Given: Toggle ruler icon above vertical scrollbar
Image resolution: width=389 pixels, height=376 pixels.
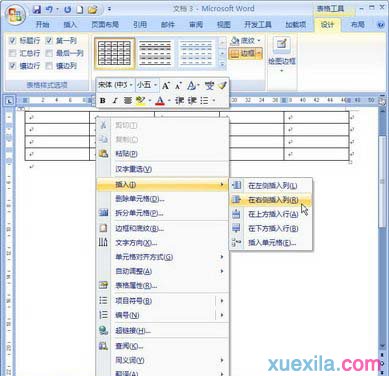Looking at the screenshot, I should pyautogui.click(x=382, y=100).
